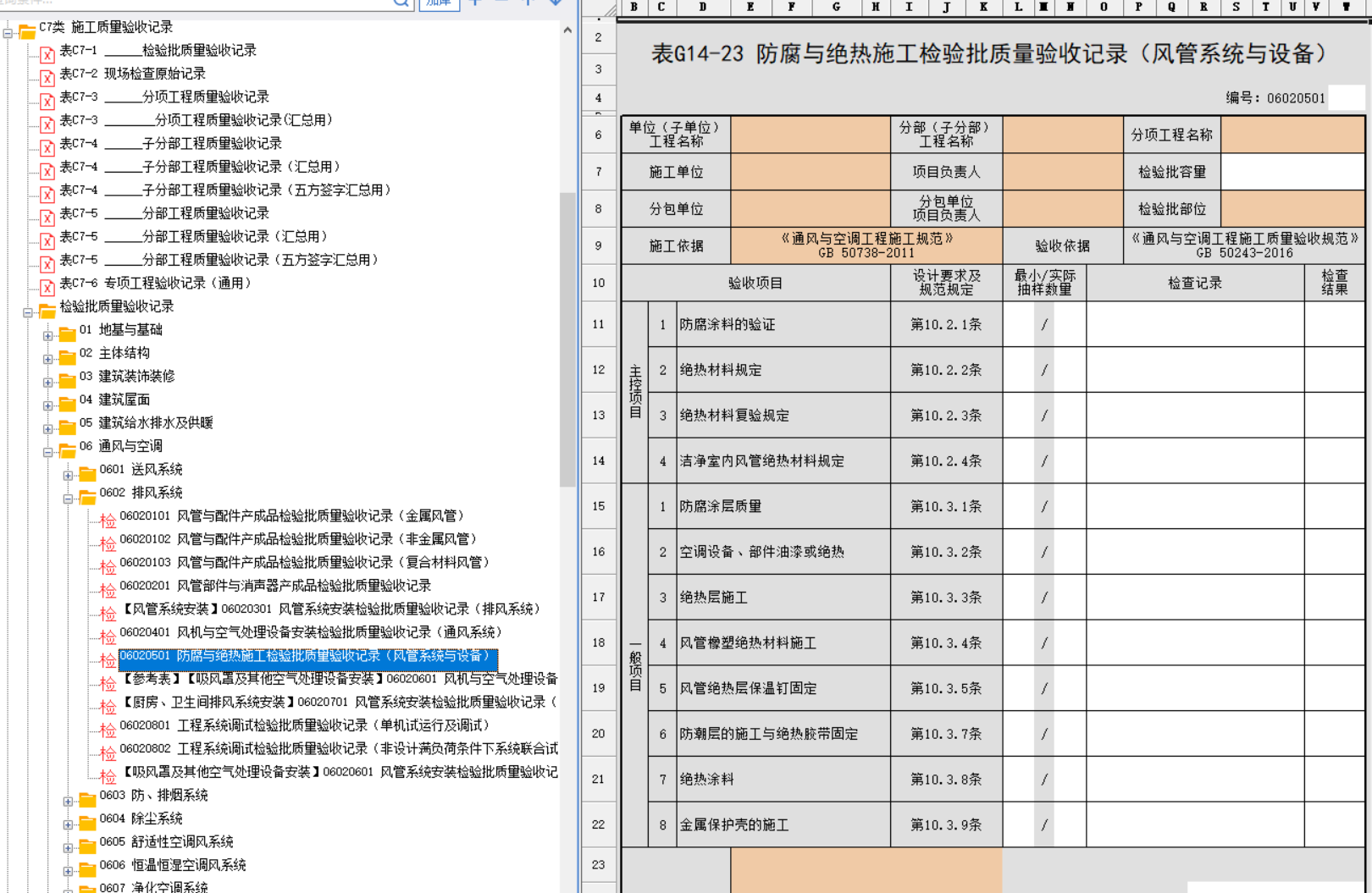
Task: Click the folder icon of 0603 防、排烟系统
Action: pyautogui.click(x=87, y=800)
